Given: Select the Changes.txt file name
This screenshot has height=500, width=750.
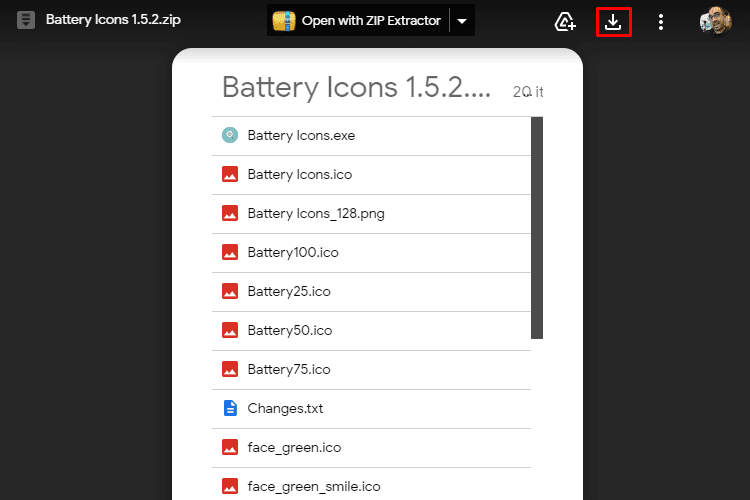Looking at the screenshot, I should [286, 408].
